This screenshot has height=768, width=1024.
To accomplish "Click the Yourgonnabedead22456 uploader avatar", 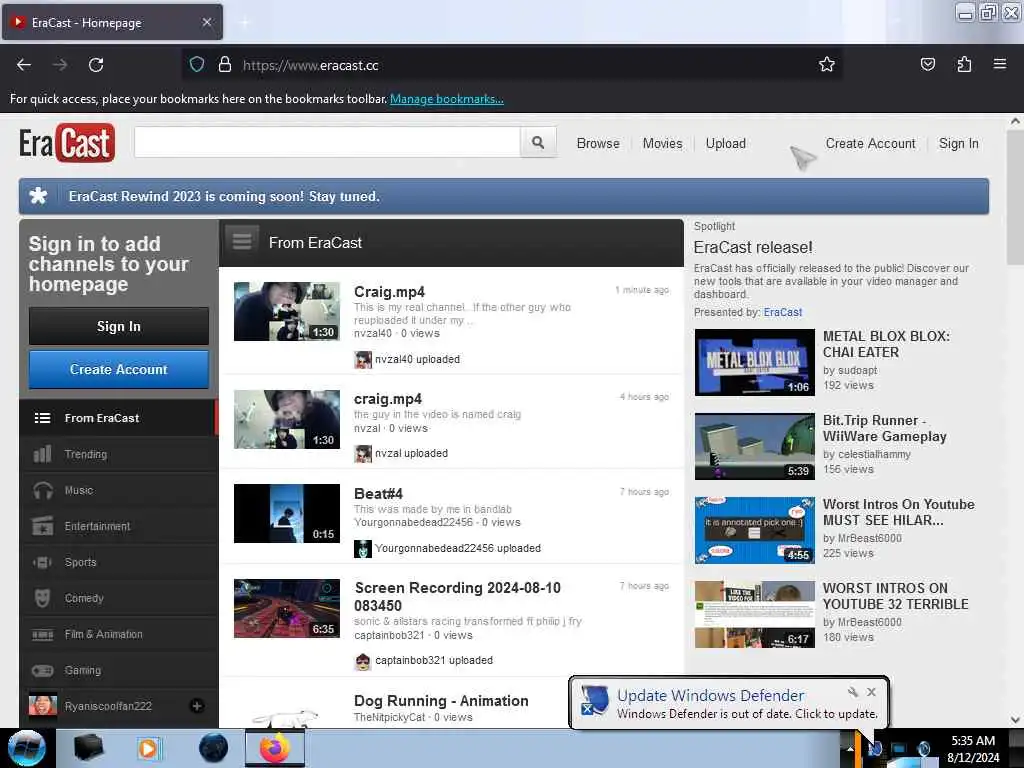I will pyautogui.click(x=362, y=549).
